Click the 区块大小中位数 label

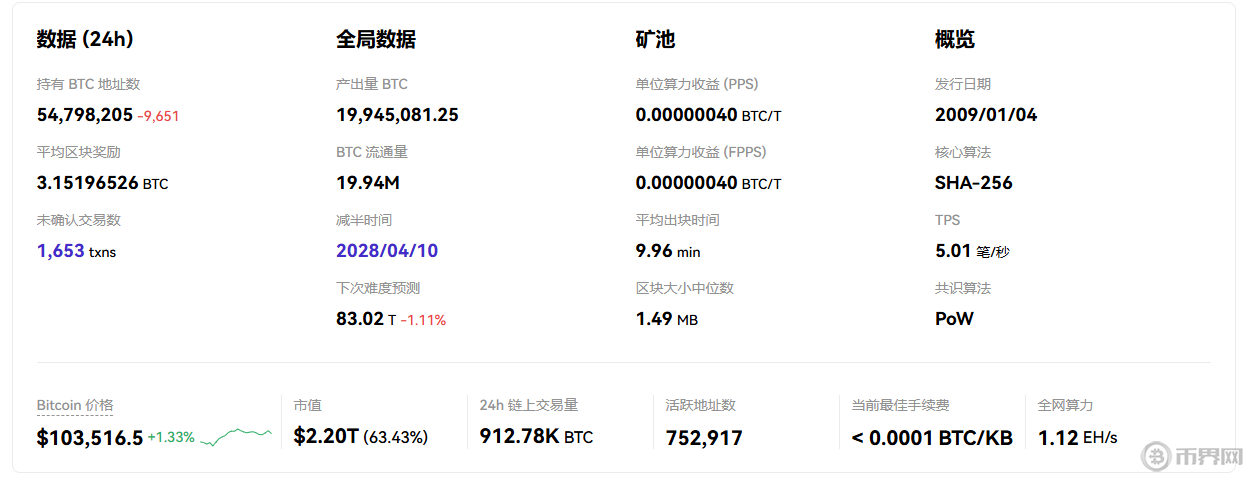[684, 288]
